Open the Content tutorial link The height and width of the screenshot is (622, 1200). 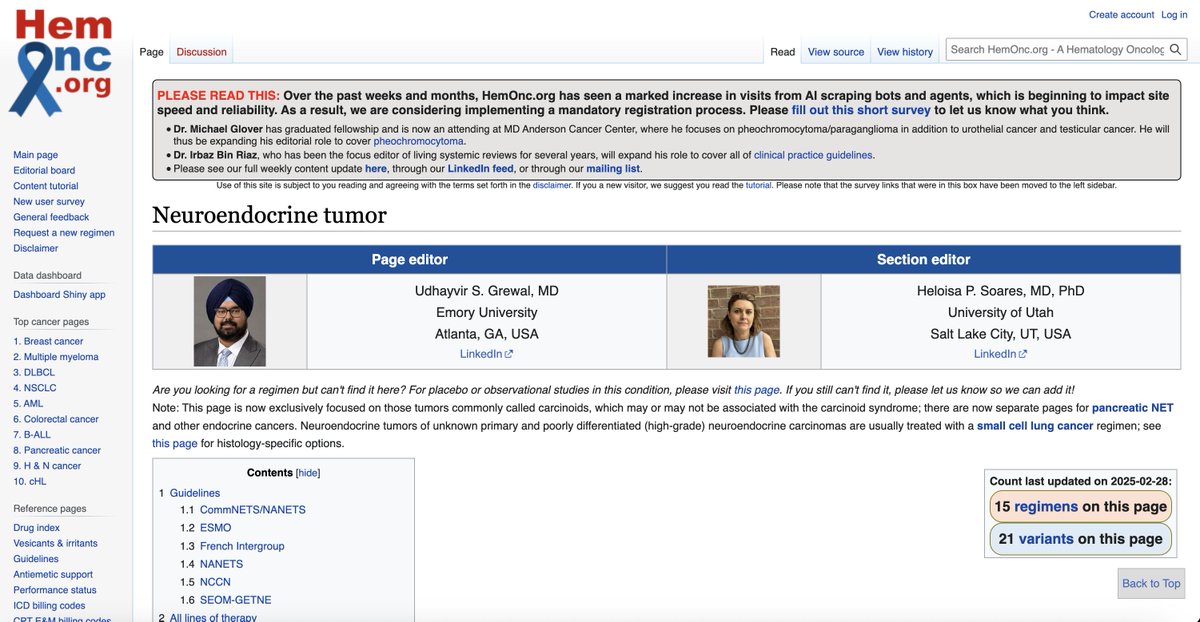pyautogui.click(x=46, y=186)
